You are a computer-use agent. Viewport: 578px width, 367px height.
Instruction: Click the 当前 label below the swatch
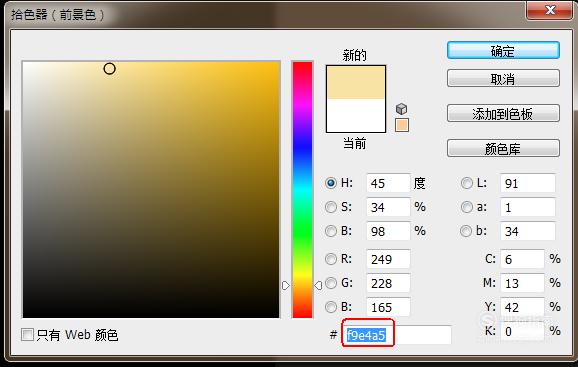tap(355, 143)
